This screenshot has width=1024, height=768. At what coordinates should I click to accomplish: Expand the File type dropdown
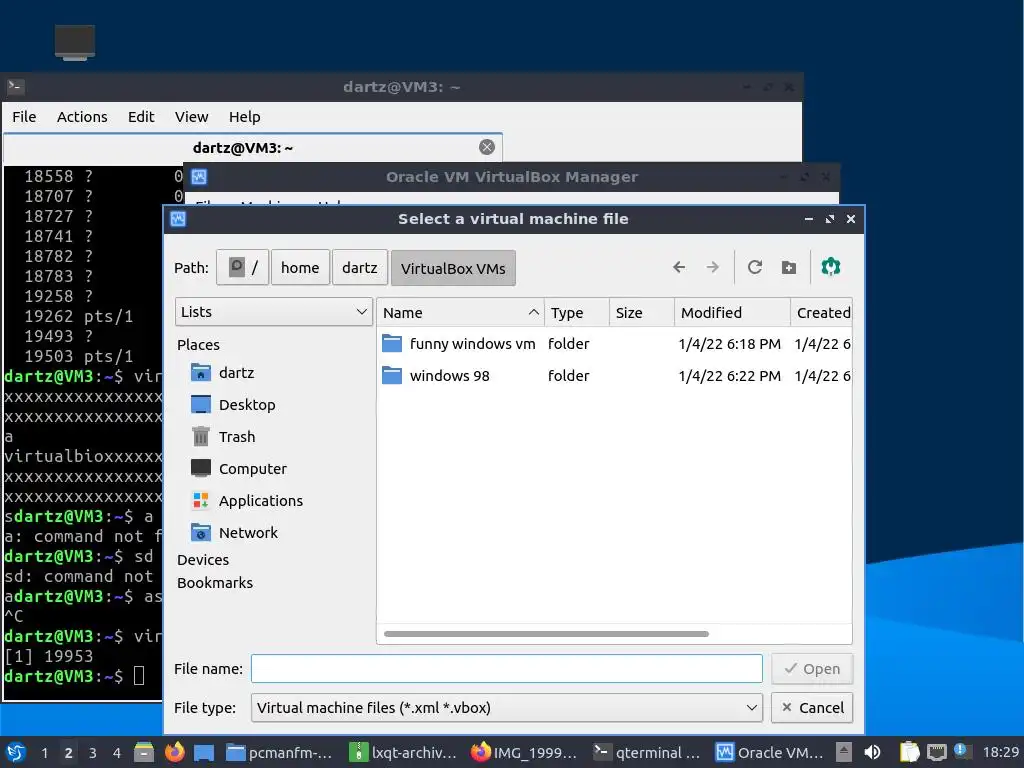pyautogui.click(x=507, y=707)
